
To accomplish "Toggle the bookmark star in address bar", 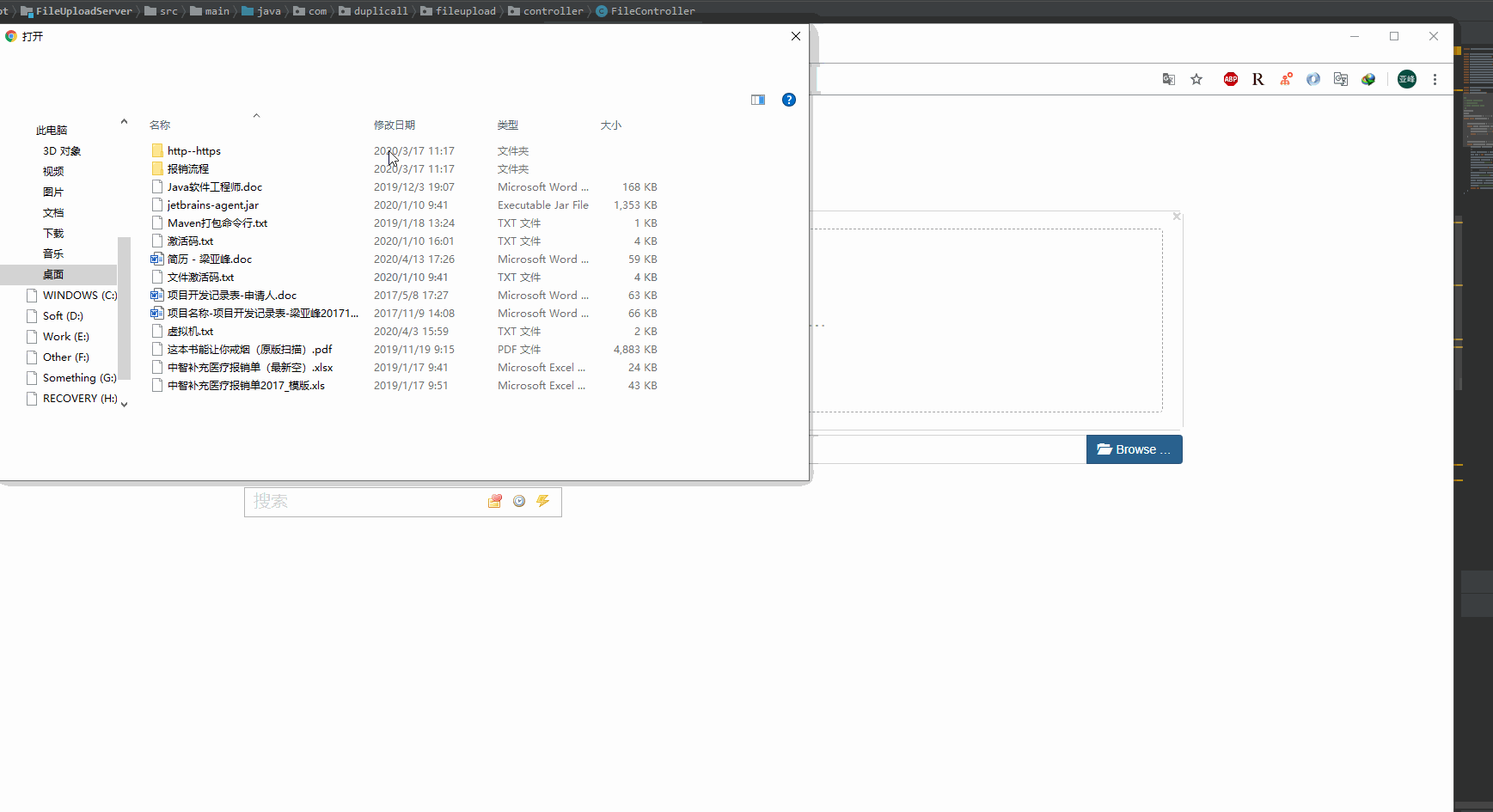I will click(1196, 79).
